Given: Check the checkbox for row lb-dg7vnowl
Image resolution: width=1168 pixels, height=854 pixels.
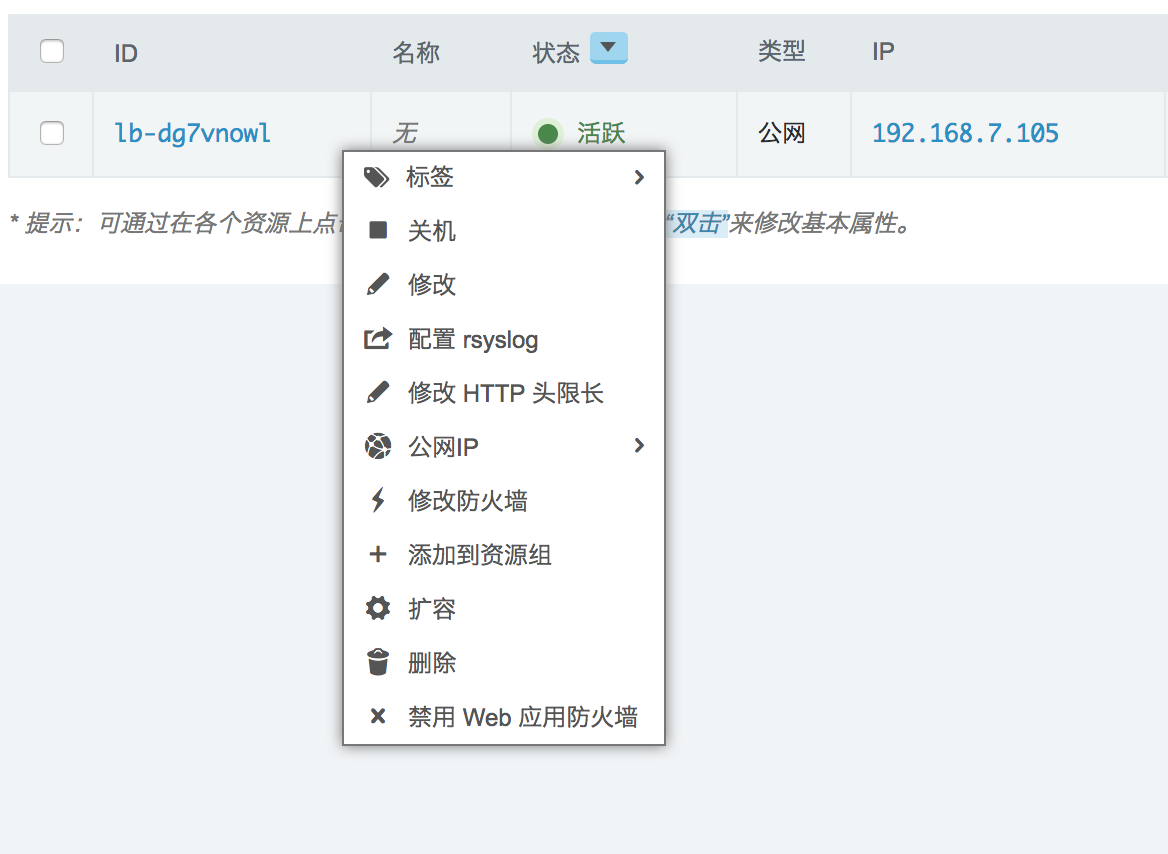Looking at the screenshot, I should [52, 133].
